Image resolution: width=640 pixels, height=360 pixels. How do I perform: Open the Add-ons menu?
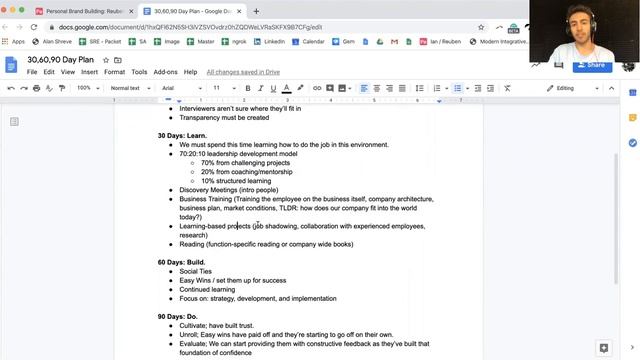click(165, 72)
